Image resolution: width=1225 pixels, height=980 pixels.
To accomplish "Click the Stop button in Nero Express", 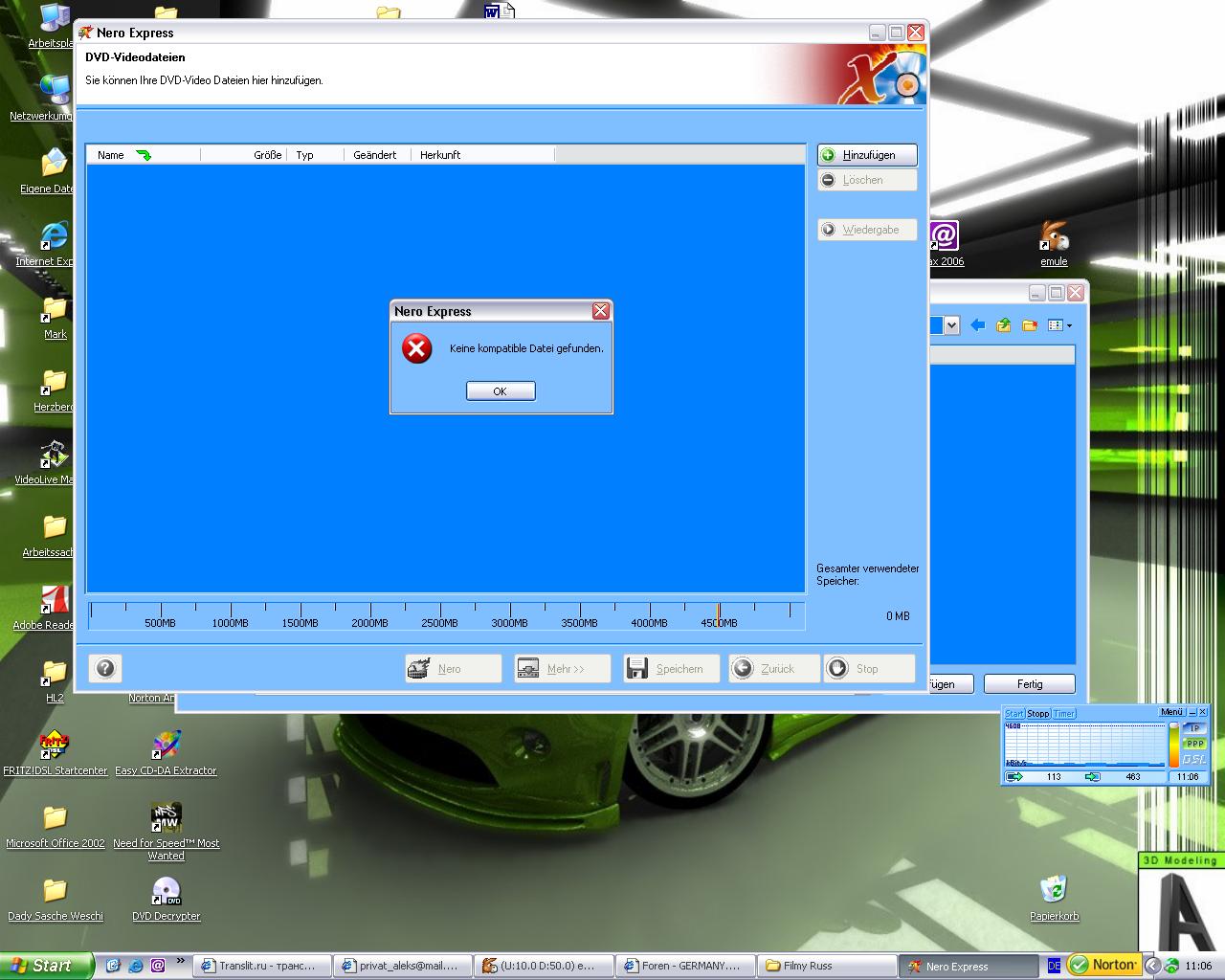I will click(x=869, y=668).
